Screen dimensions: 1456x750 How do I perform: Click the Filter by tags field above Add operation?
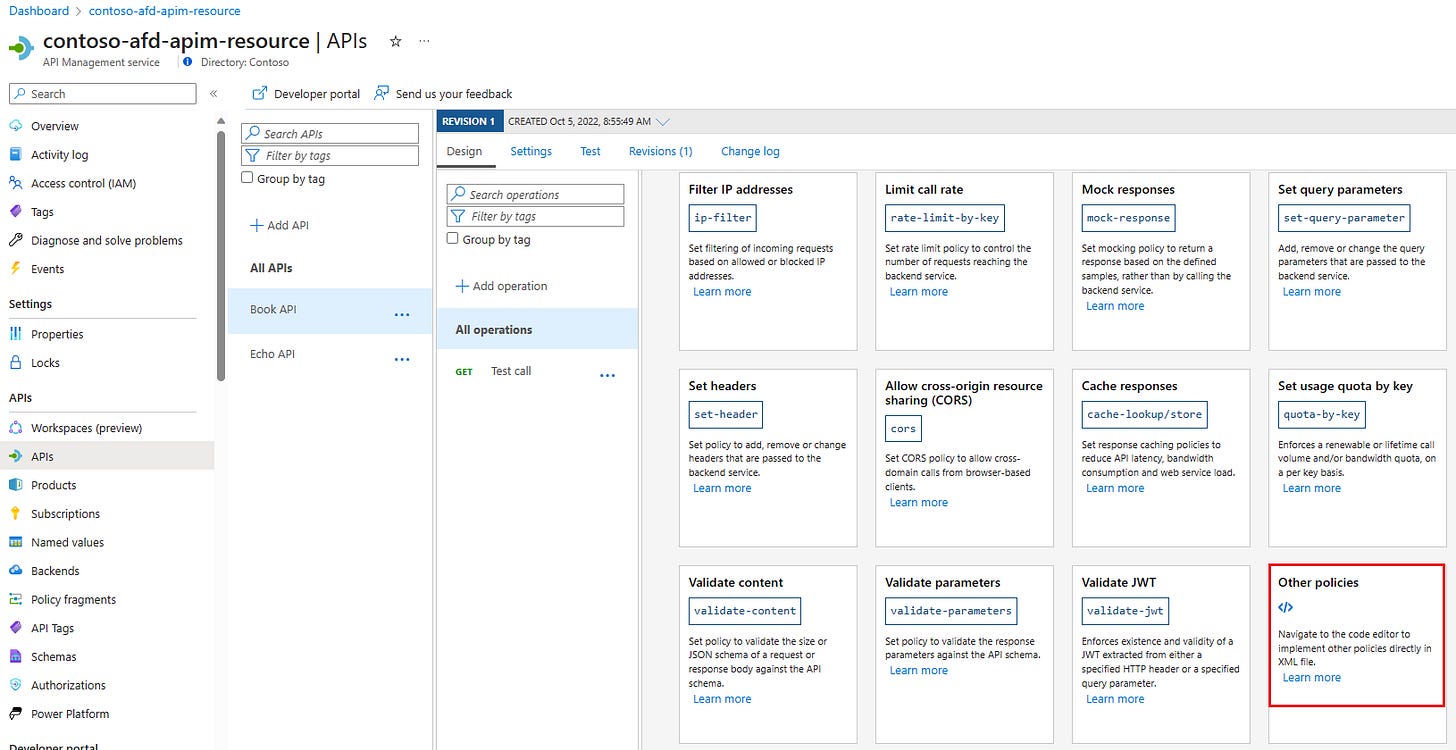click(x=535, y=216)
